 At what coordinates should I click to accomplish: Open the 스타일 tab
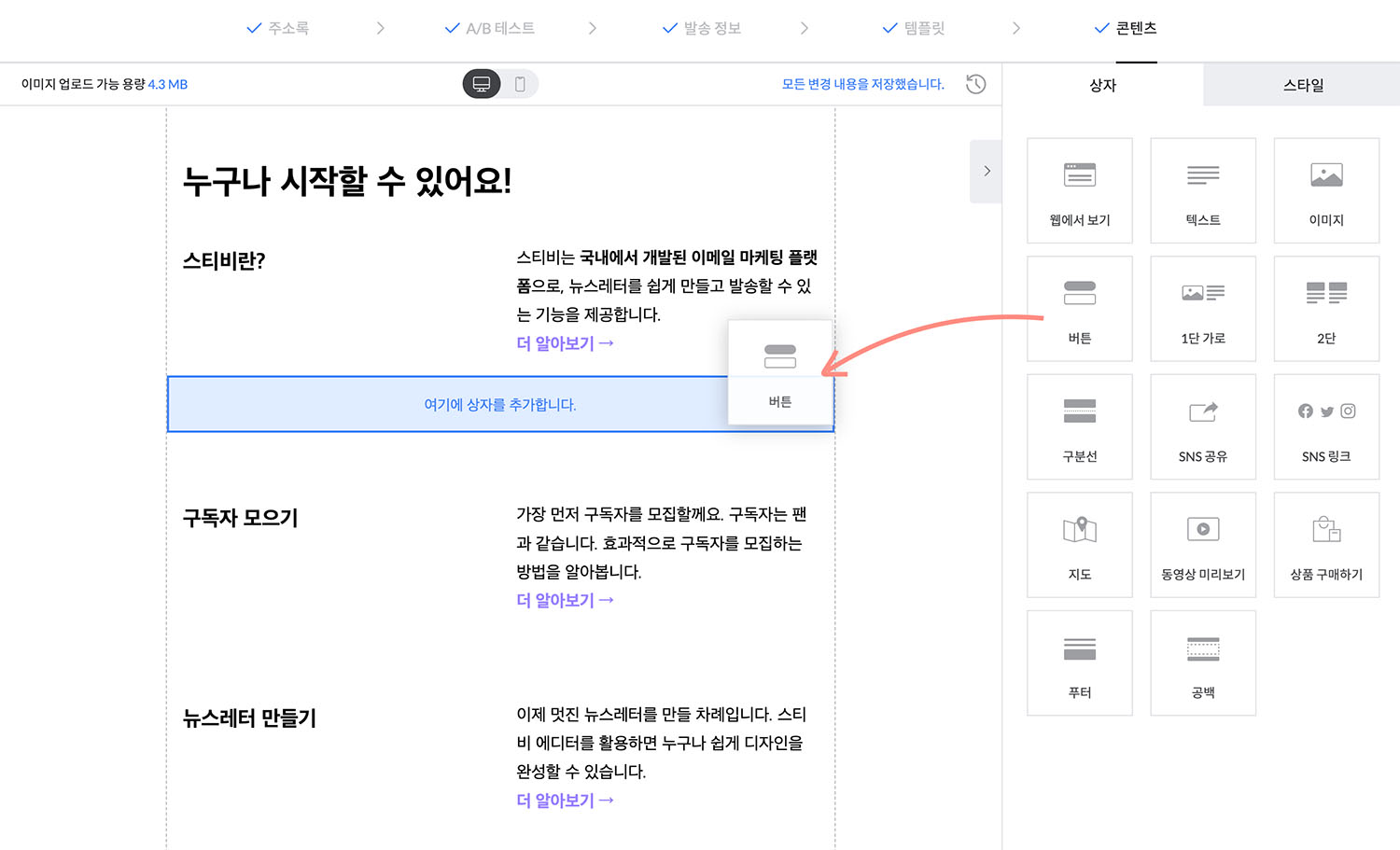pos(1303,85)
